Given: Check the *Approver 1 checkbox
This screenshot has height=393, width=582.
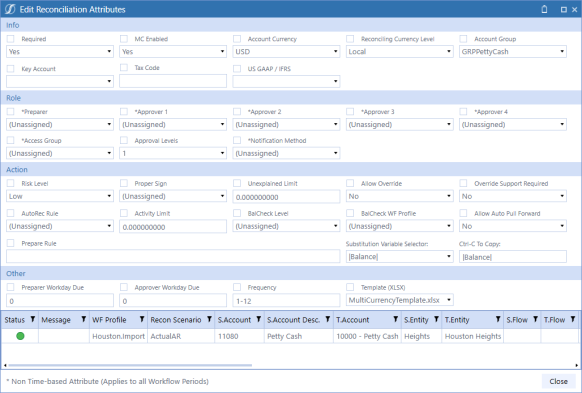Looking at the screenshot, I should pyautogui.click(x=124, y=112).
